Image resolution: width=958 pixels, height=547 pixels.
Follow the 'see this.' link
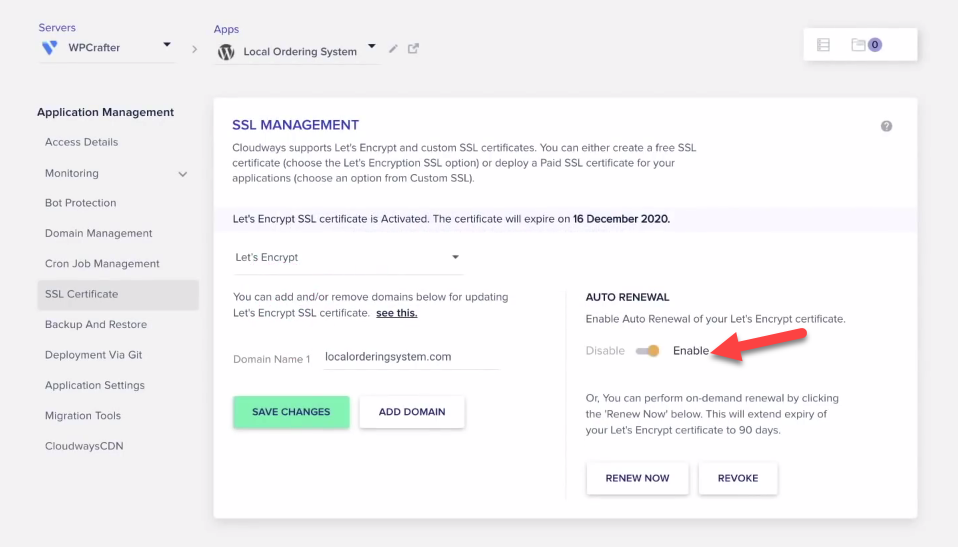(397, 313)
